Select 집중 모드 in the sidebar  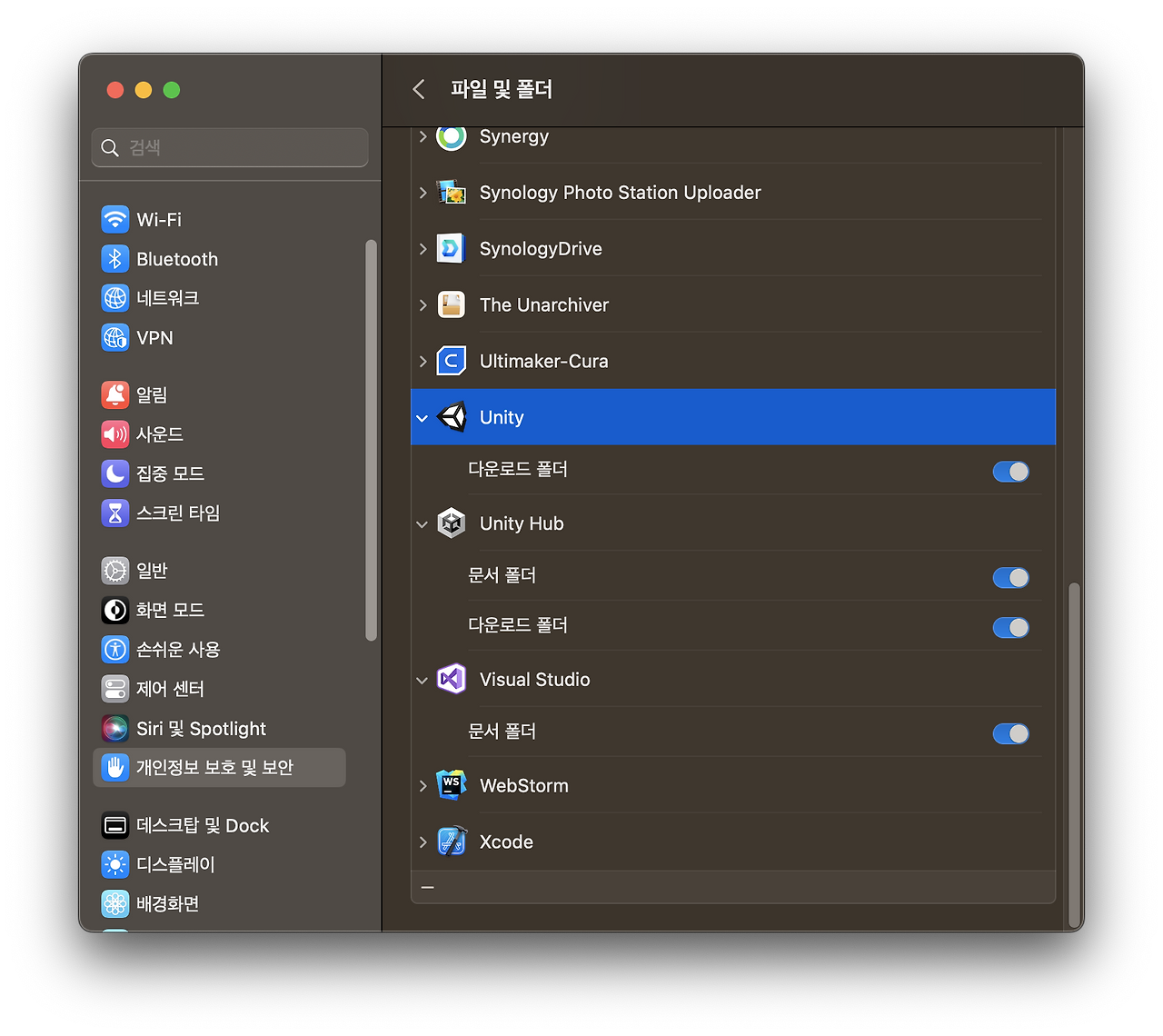click(x=219, y=473)
